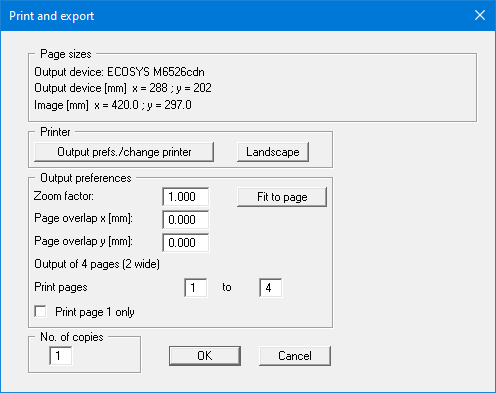The image size is (496, 393).
Task: Focus the Zoom factor input field
Action: point(186,197)
